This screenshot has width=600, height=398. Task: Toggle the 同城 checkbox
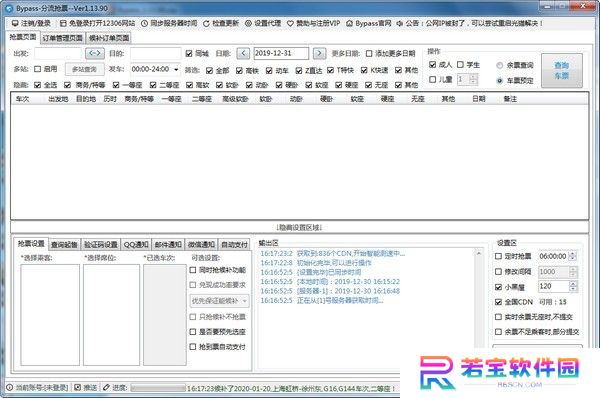click(189, 54)
